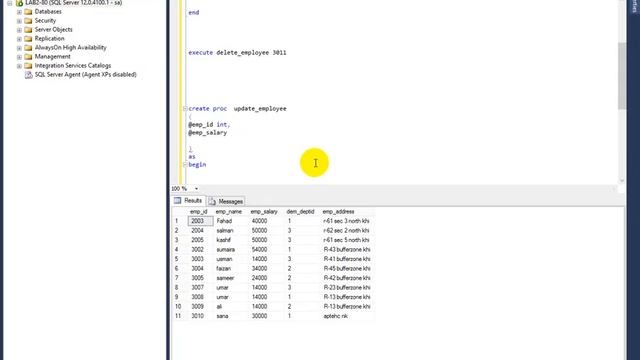Click the editor scroll-down arrow
The width and height of the screenshot is (640, 360).
[622, 180]
